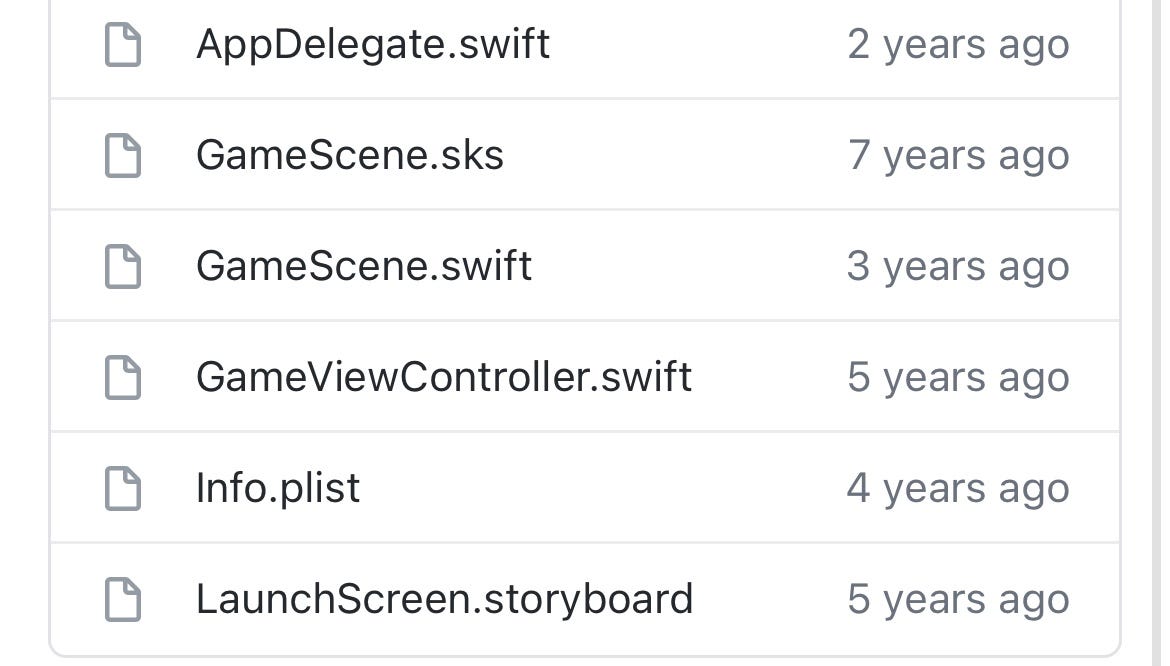Open GameScene.sks file link
The height and width of the screenshot is (666, 1170).
[x=350, y=156]
